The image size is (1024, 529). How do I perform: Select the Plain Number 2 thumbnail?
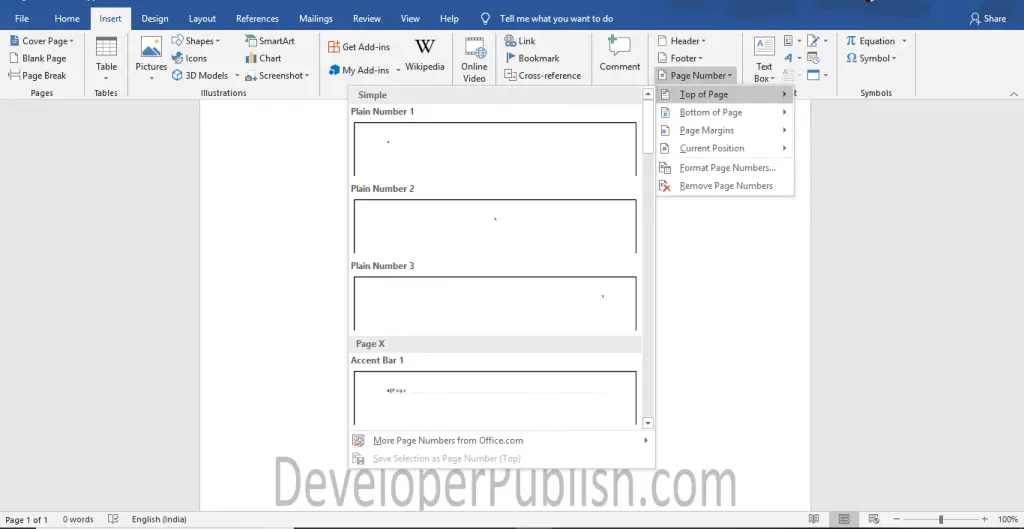click(x=495, y=226)
